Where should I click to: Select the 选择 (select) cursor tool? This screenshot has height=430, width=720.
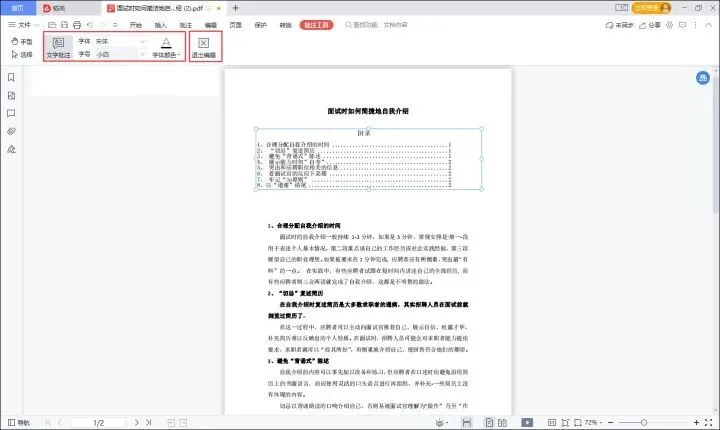click(22, 55)
